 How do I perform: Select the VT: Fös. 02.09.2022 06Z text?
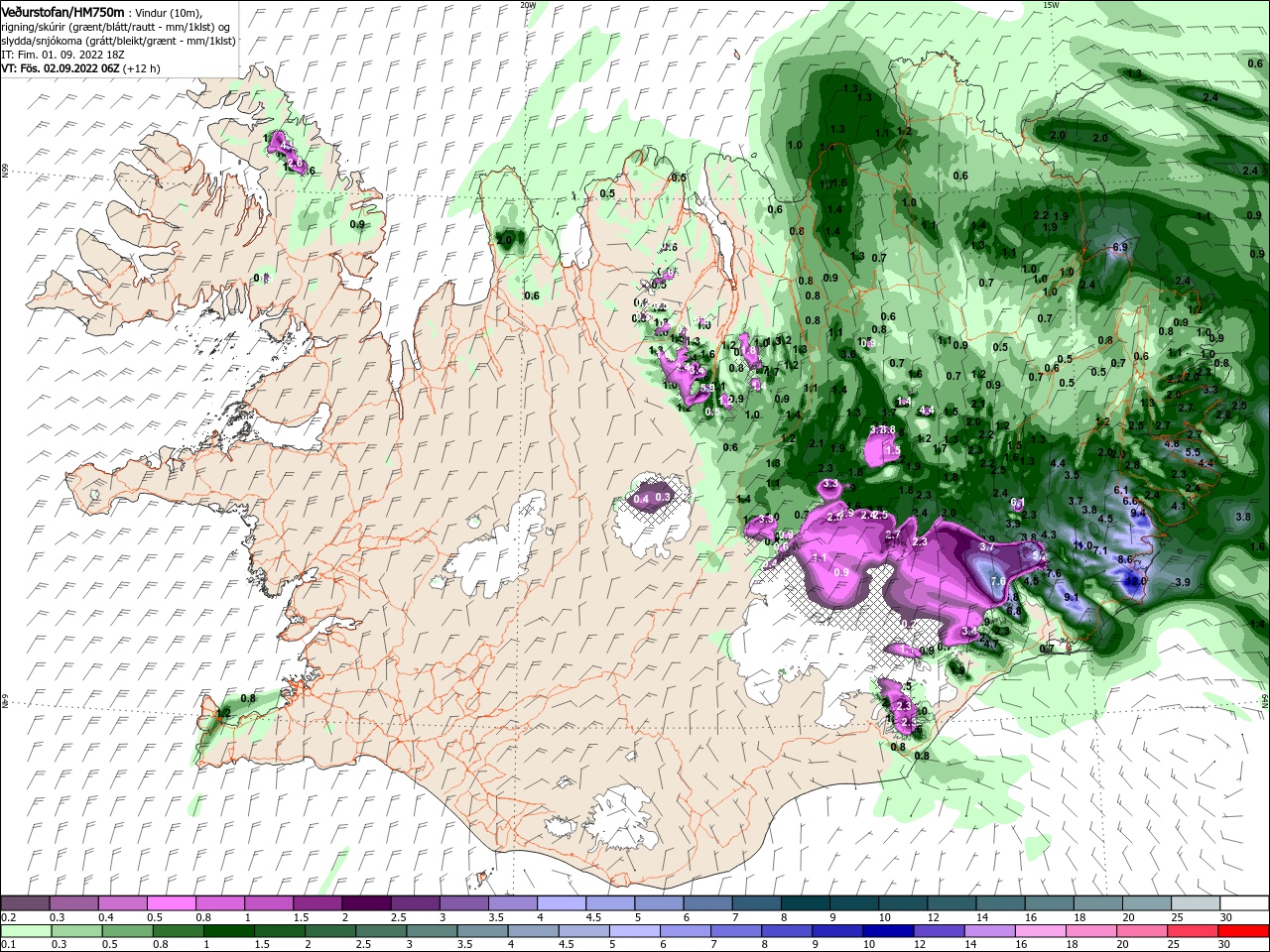tap(61, 68)
